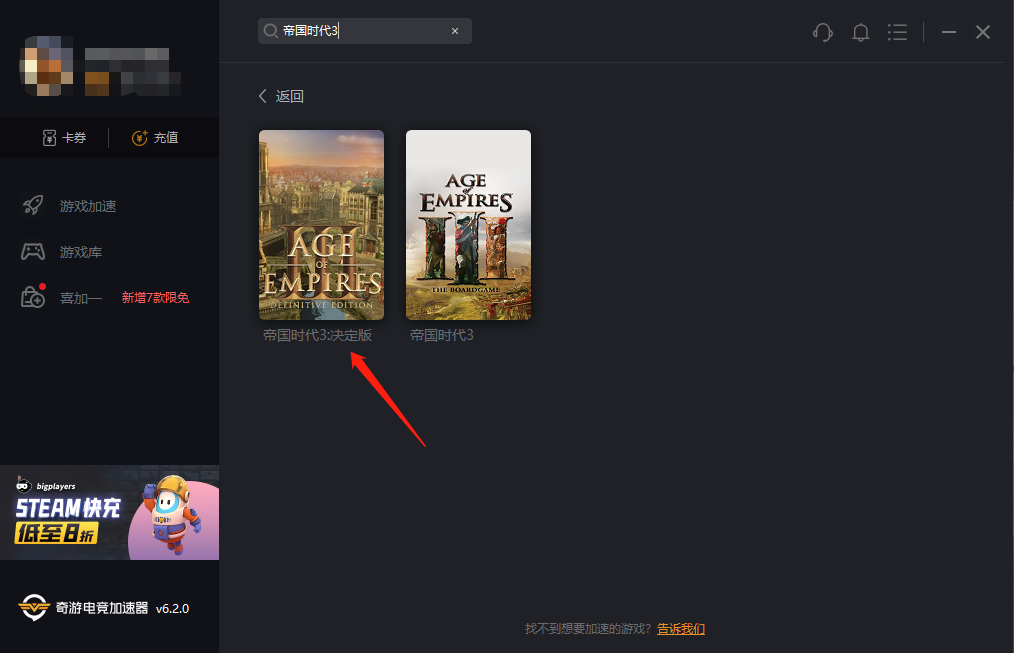Open the Age of Empires III Definitive Edition cover
This screenshot has height=653, width=1014.
(321, 225)
